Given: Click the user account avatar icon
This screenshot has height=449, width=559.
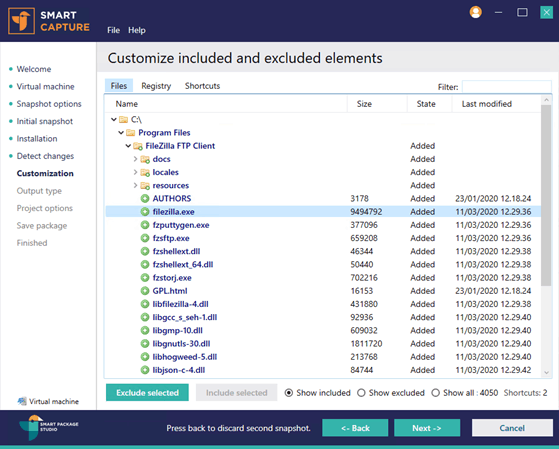Looking at the screenshot, I should 475,12.
